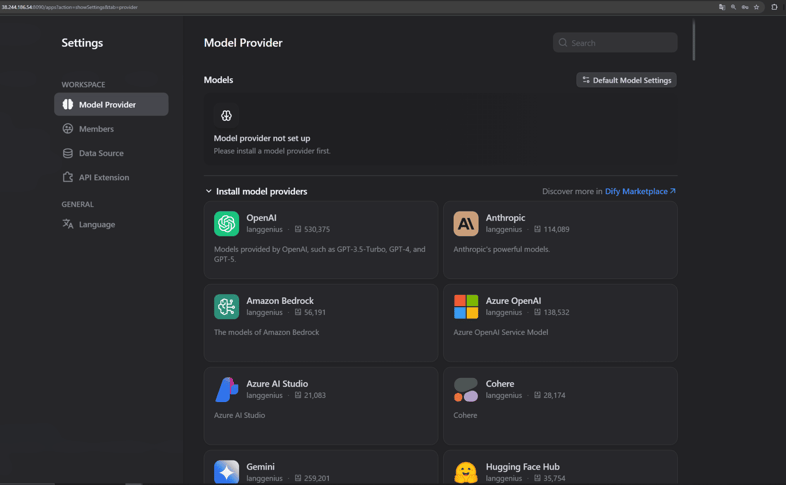Click the Model Provider brain icon in sidebar
This screenshot has height=485, width=786.
click(x=68, y=104)
